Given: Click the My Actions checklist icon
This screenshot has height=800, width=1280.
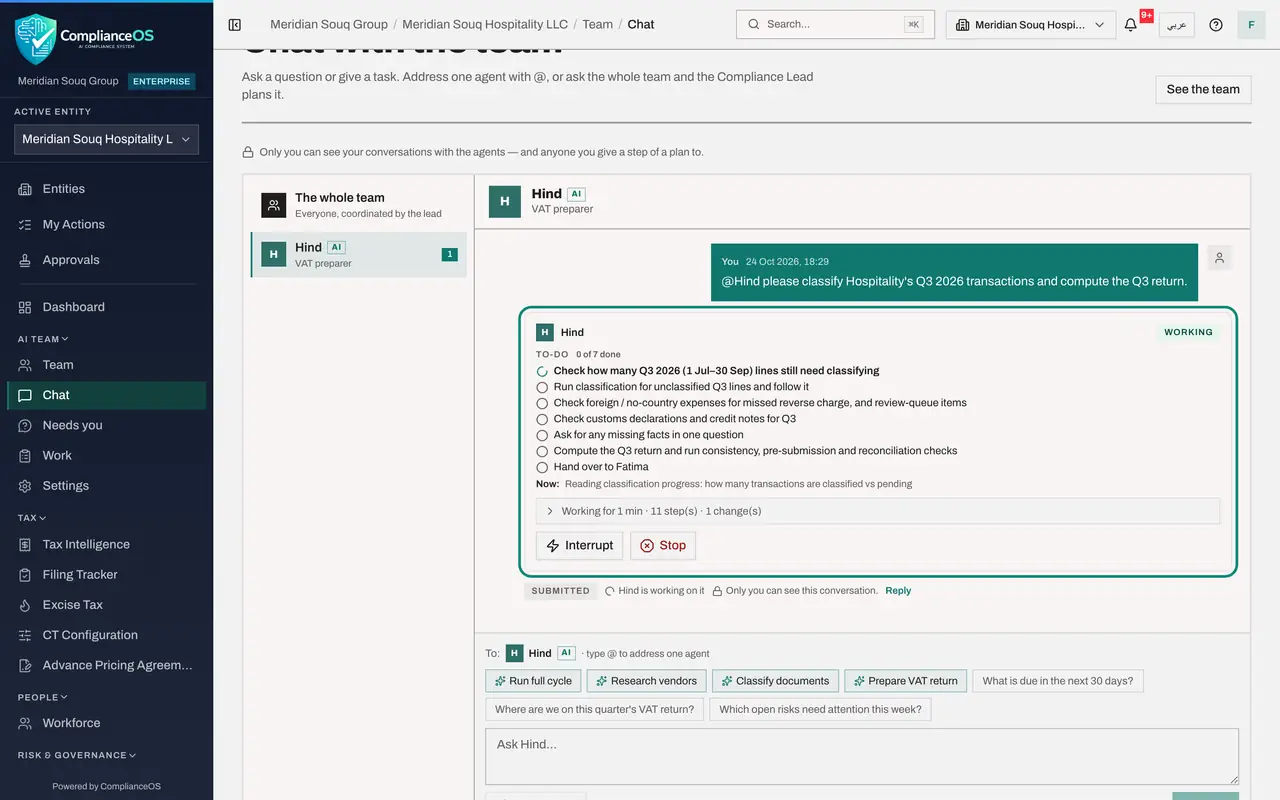Looking at the screenshot, I should click(x=25, y=225).
